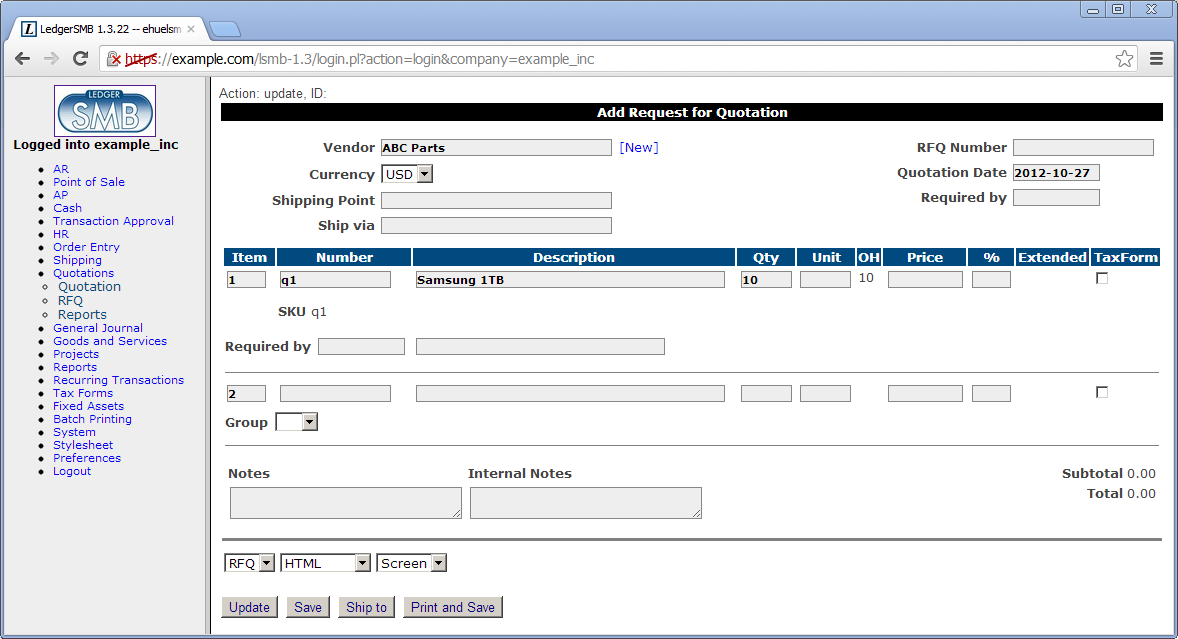1178x639 pixels.
Task: Open the Chrome menu hamburger icon
Action: point(1156,59)
